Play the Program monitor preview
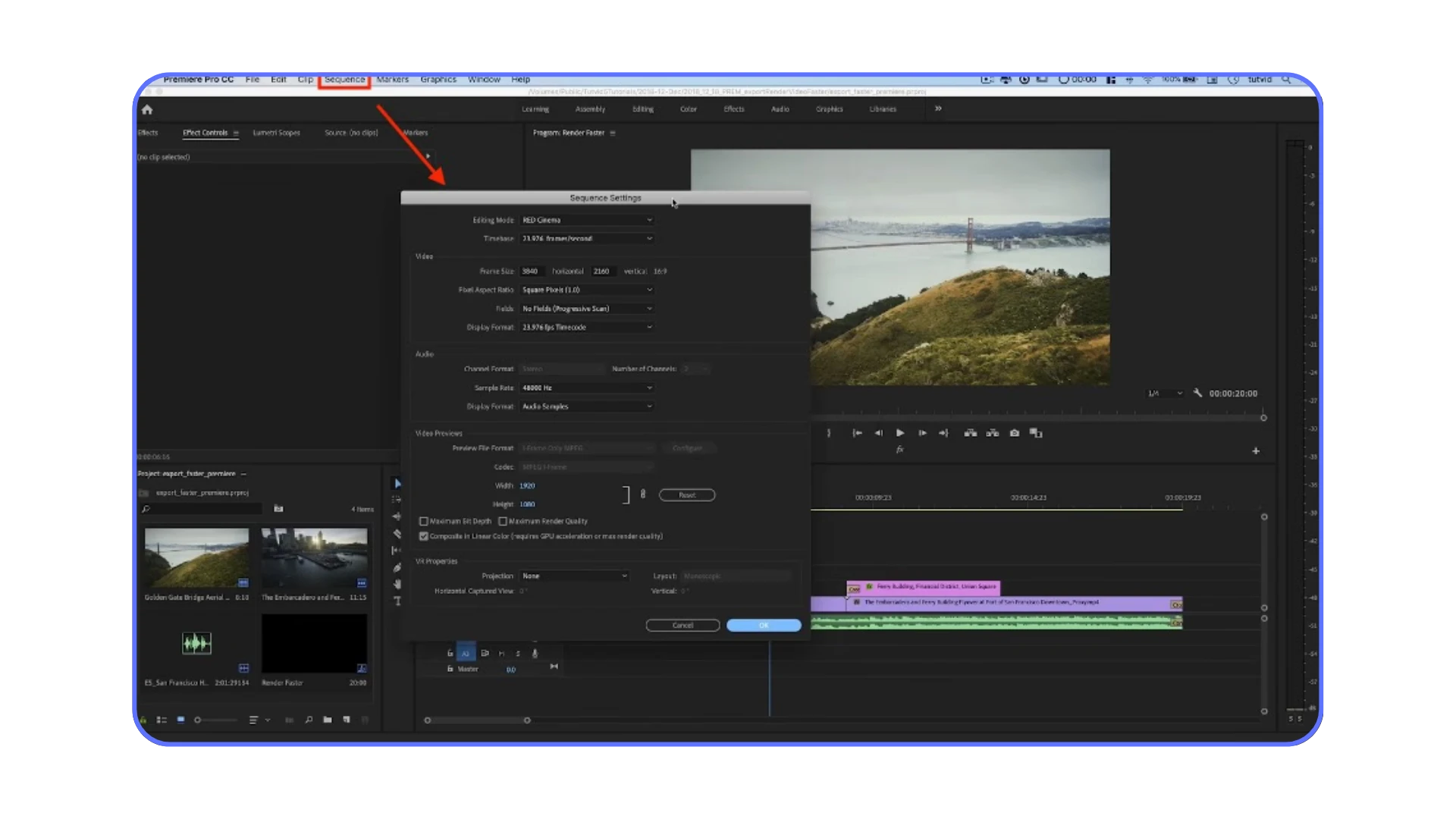This screenshot has height=819, width=1456. (900, 433)
